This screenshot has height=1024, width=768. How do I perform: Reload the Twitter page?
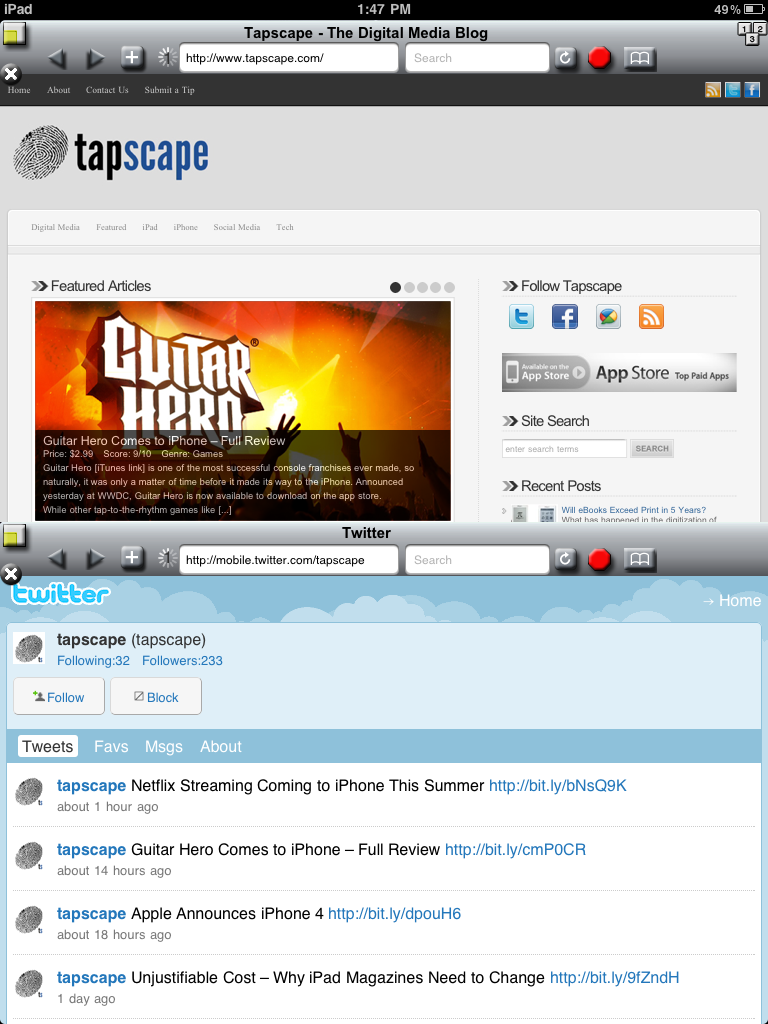(566, 559)
